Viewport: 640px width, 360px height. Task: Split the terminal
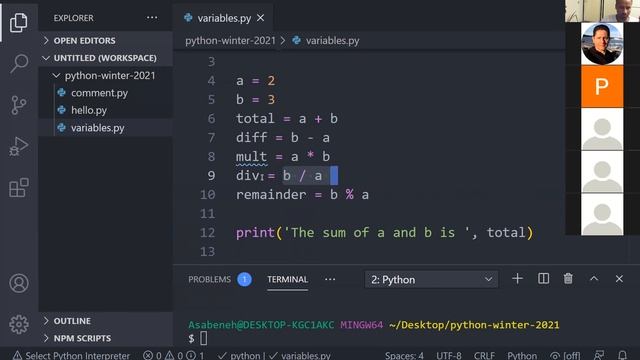pos(543,279)
